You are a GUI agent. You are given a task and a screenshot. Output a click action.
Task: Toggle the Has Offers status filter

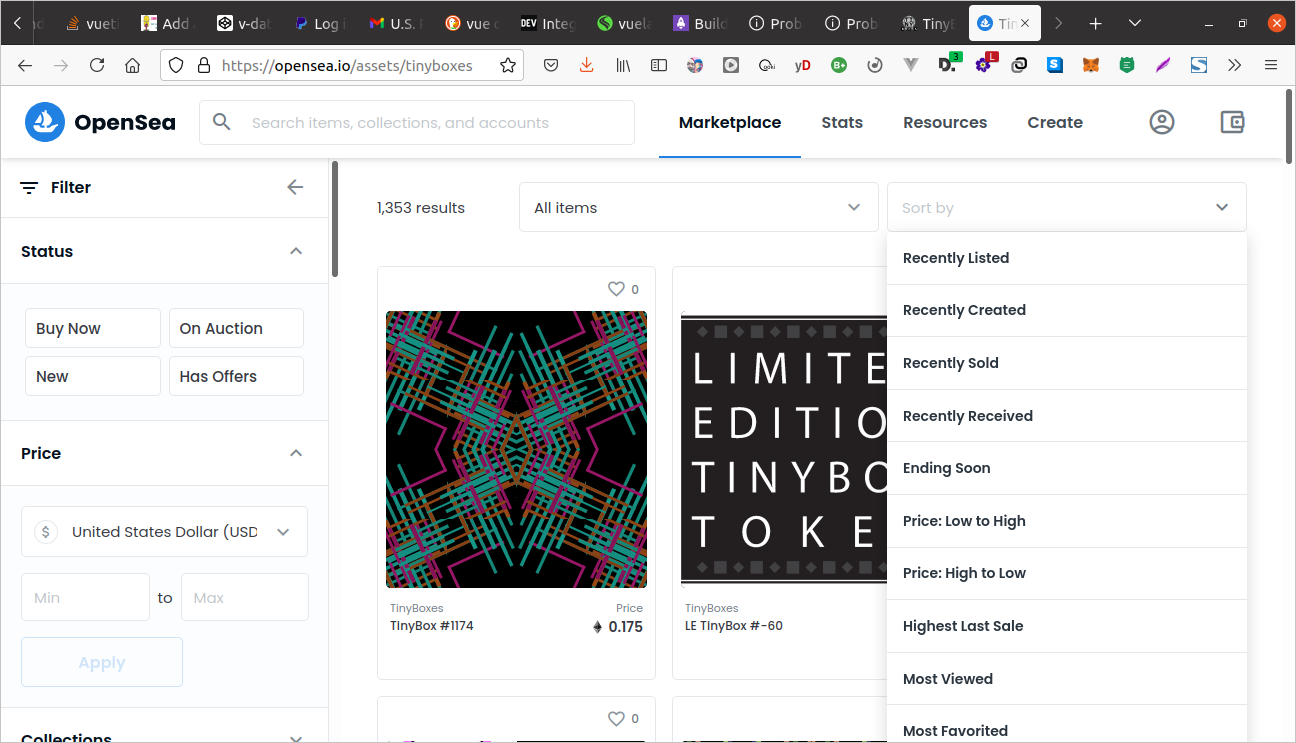pos(236,376)
